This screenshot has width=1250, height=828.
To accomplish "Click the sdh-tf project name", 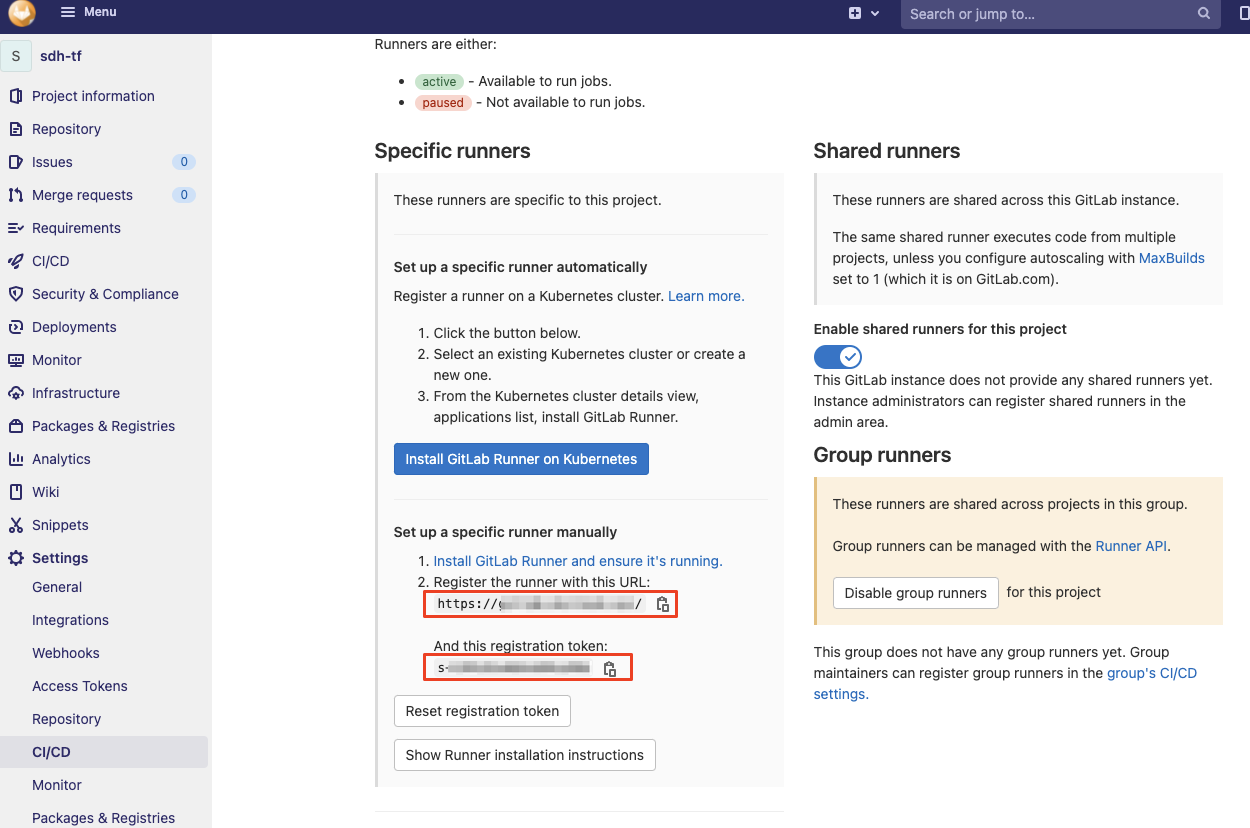I will [61, 56].
